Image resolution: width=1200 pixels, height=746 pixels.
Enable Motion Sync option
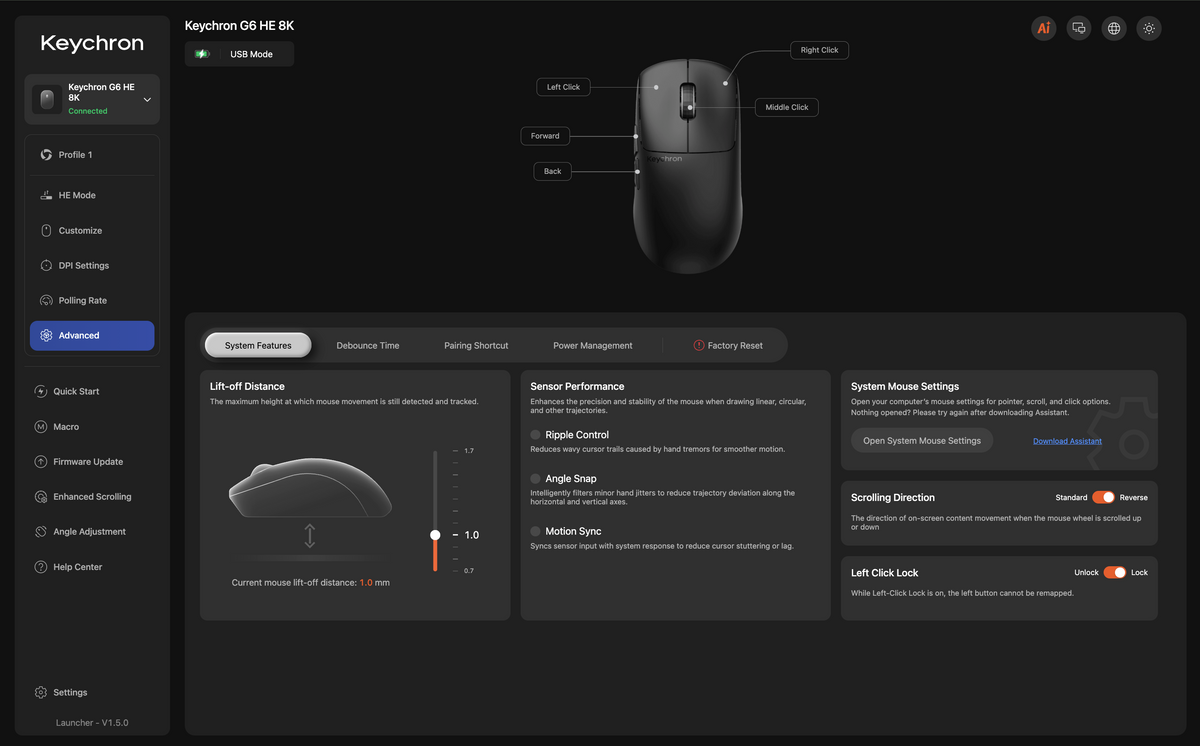[536, 531]
